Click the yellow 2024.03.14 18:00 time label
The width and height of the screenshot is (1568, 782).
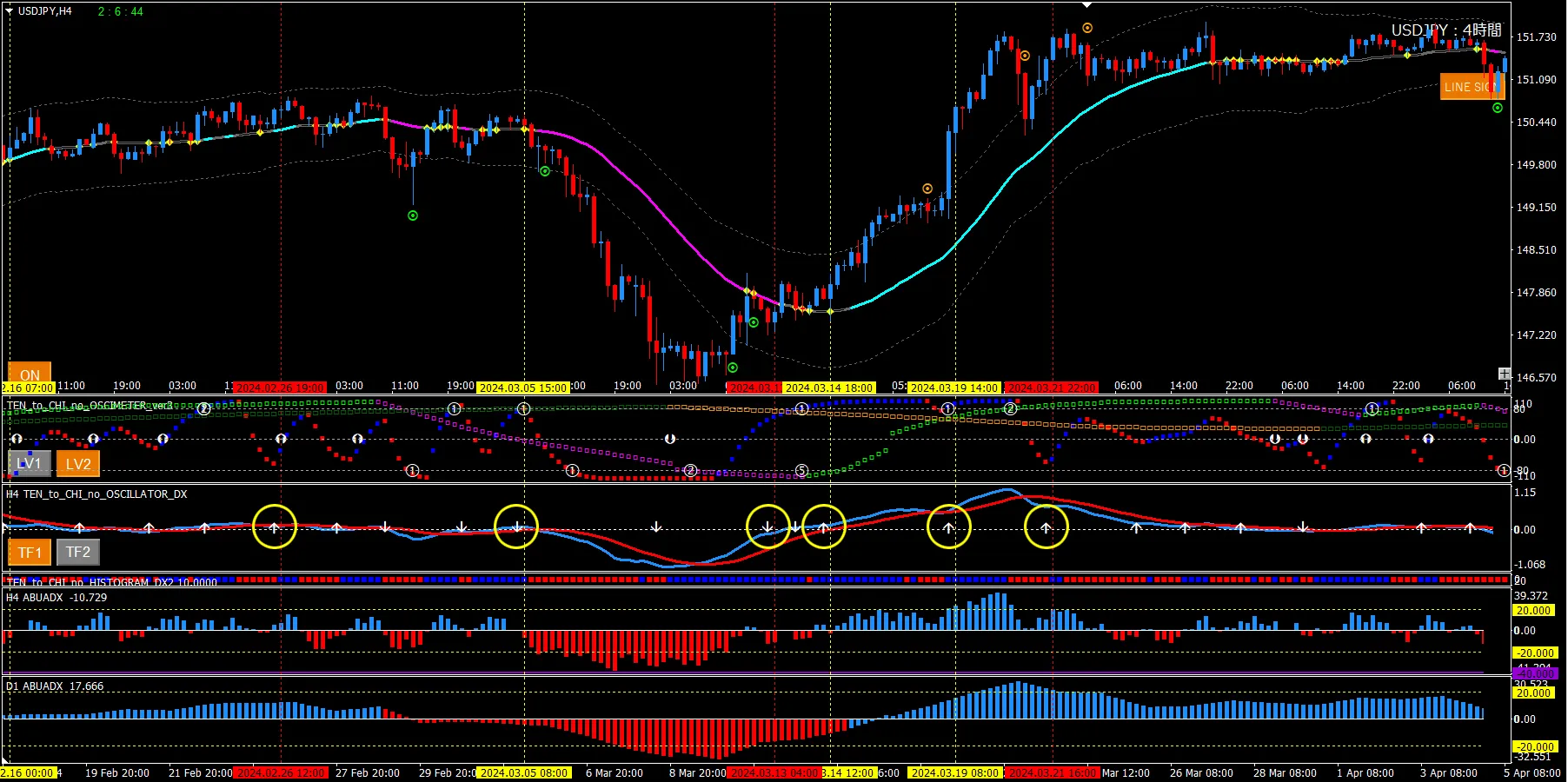(x=829, y=388)
